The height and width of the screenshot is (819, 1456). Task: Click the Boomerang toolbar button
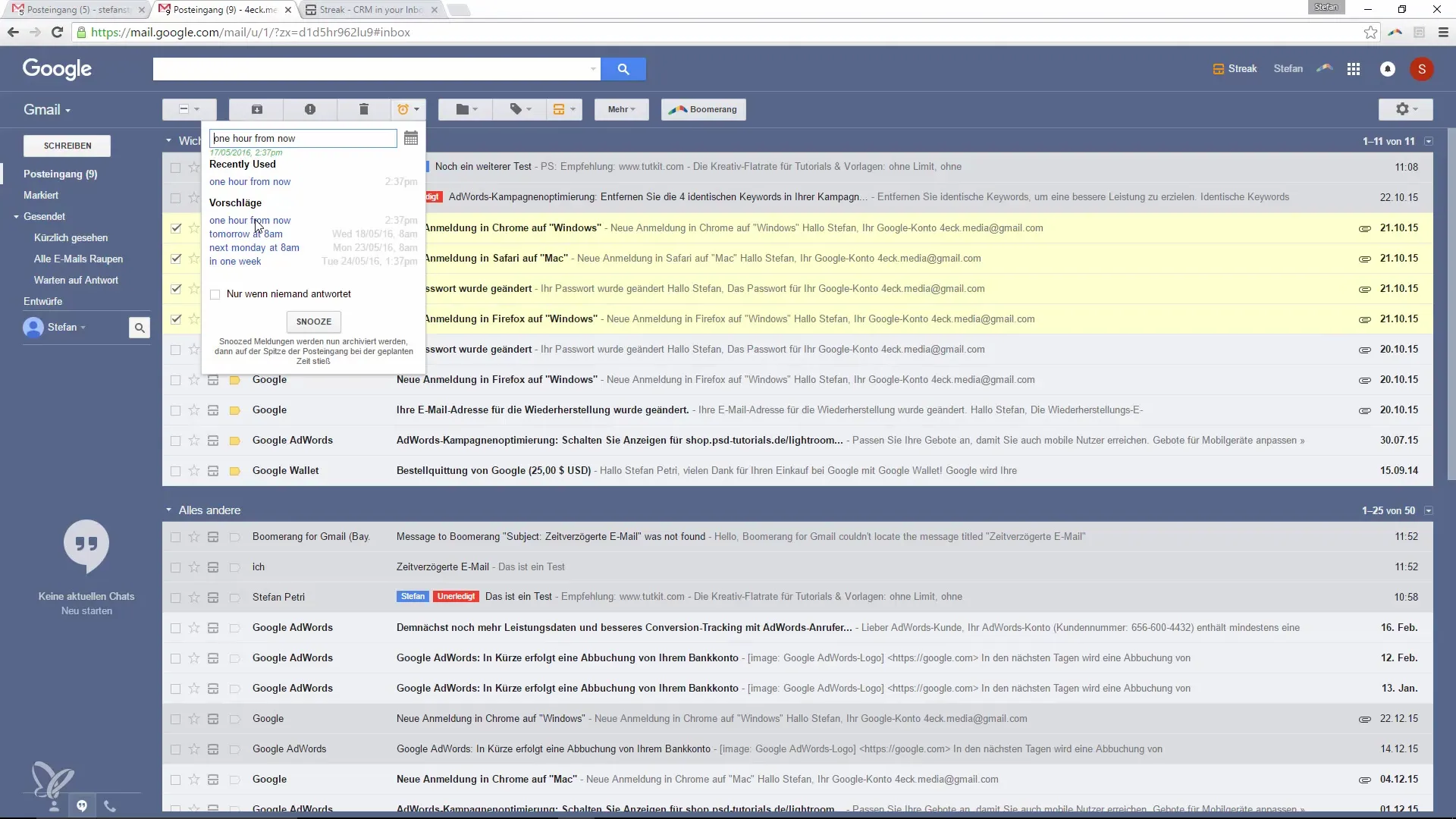704,109
